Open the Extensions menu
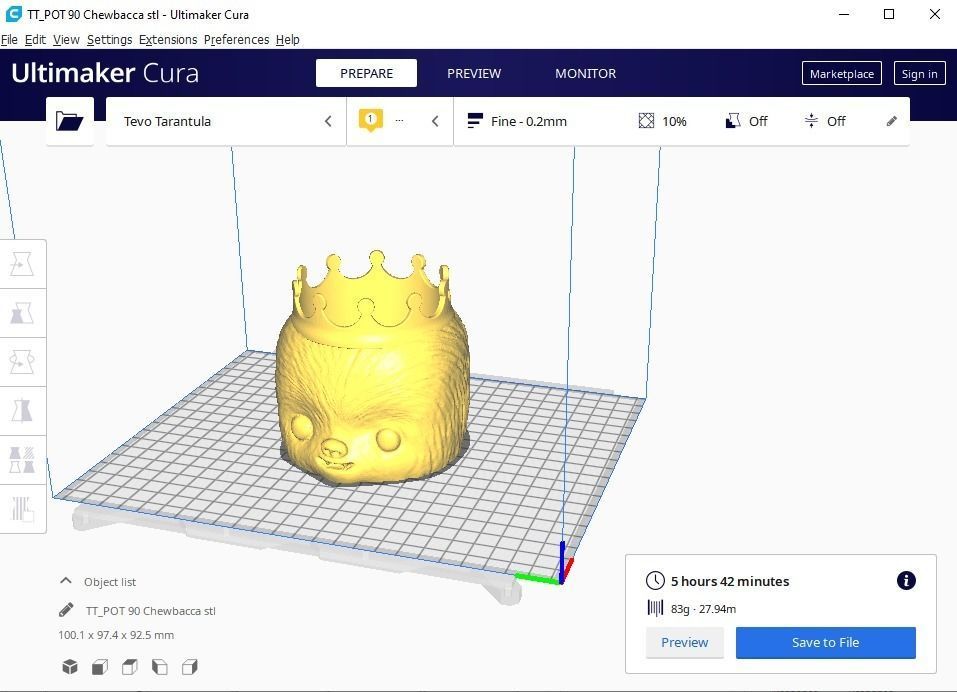Screen dimensions: 957x692 [168, 40]
